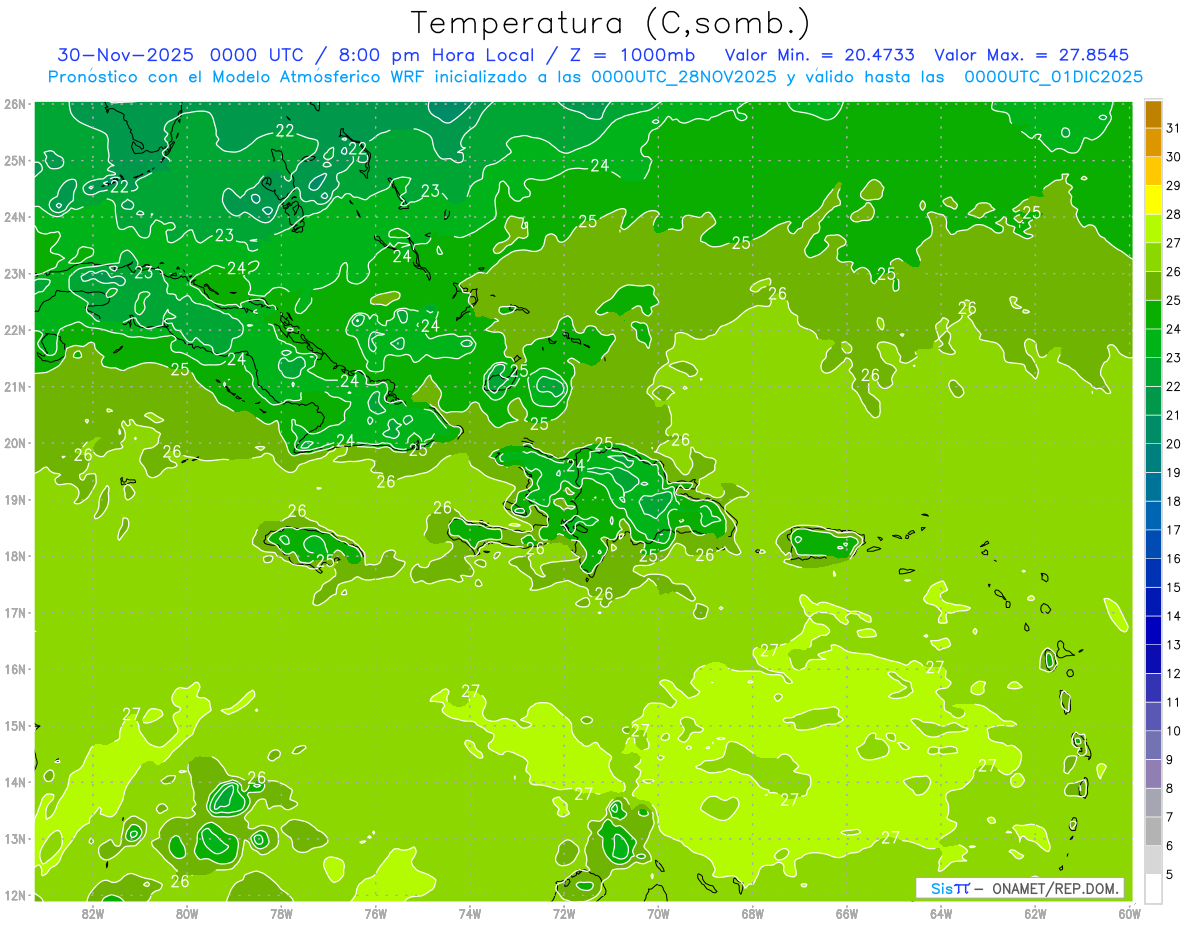Click the title 'Temperatura (C,somb.)'
Screen dimensions: 1200x927
[x=611, y=23]
